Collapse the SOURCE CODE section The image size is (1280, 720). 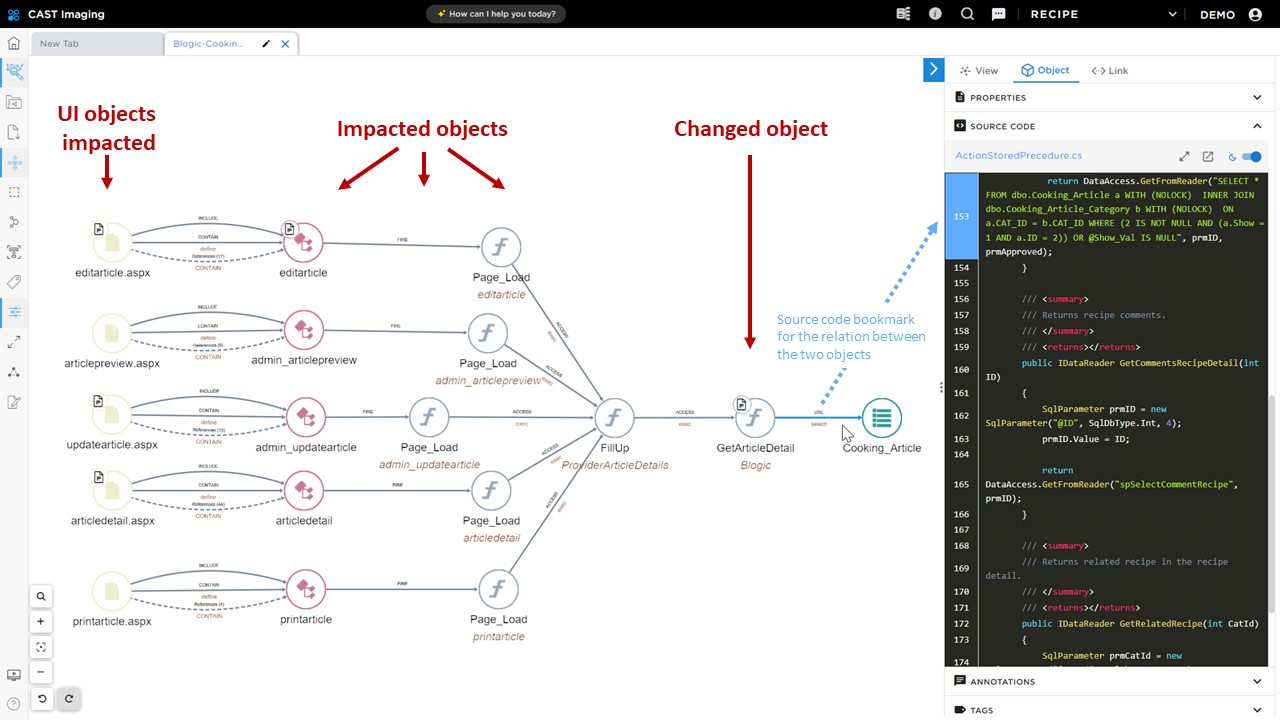pyautogui.click(x=1257, y=126)
